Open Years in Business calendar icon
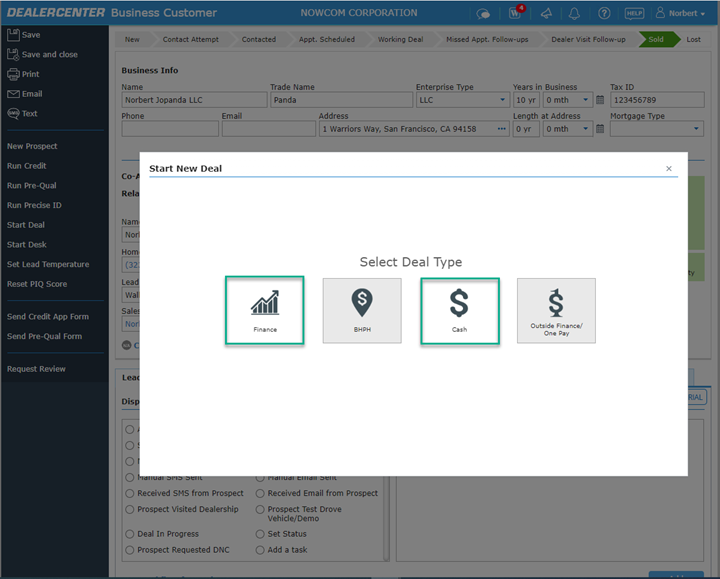The height and width of the screenshot is (579, 720). point(600,100)
